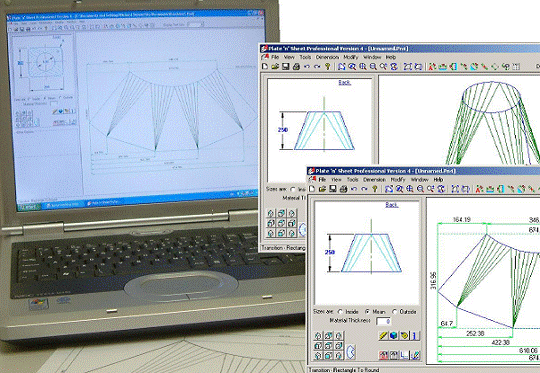
Task: Click the curved cone-pattern shape icon
Action: tap(351, 352)
